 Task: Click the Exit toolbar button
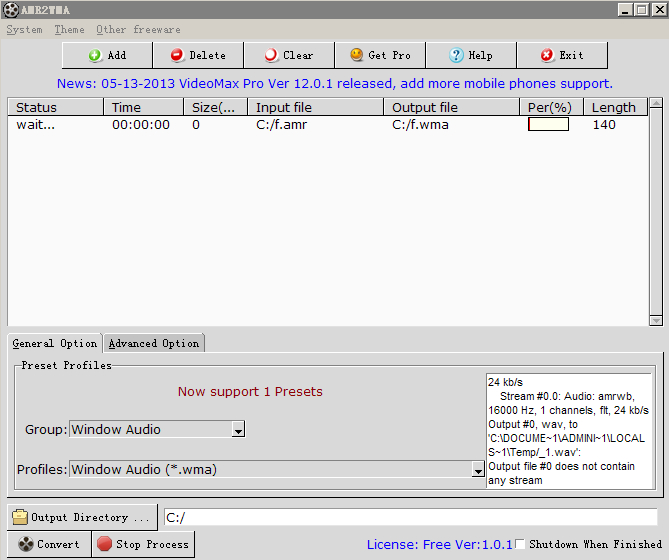561,55
